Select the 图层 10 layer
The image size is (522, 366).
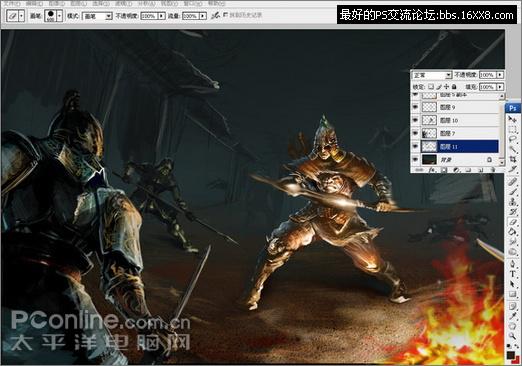pyautogui.click(x=459, y=120)
